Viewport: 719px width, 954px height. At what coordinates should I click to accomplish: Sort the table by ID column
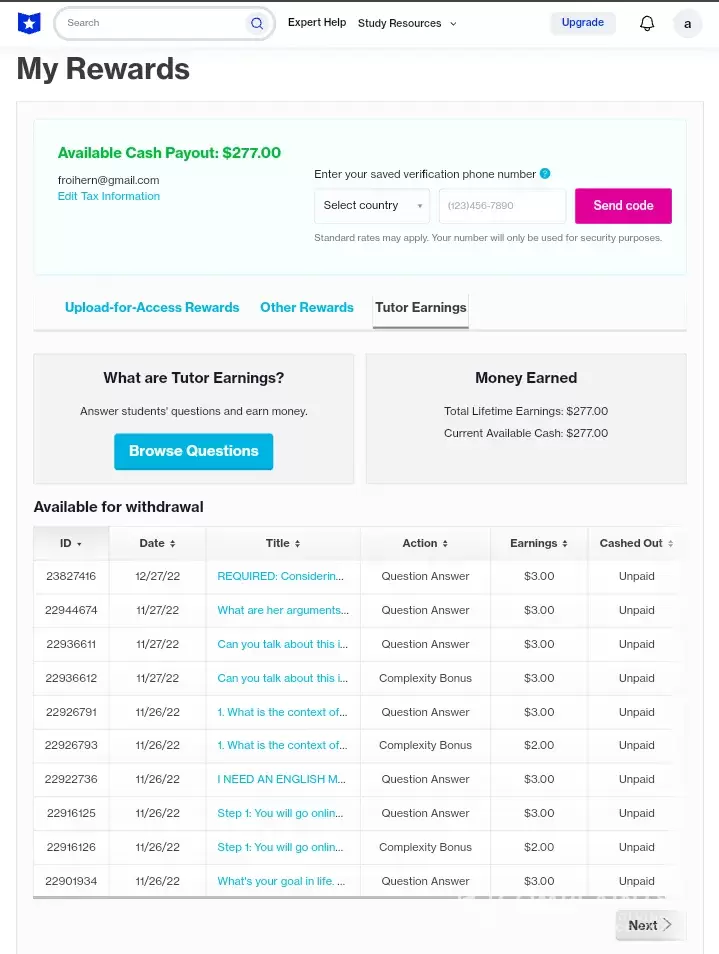click(71, 543)
